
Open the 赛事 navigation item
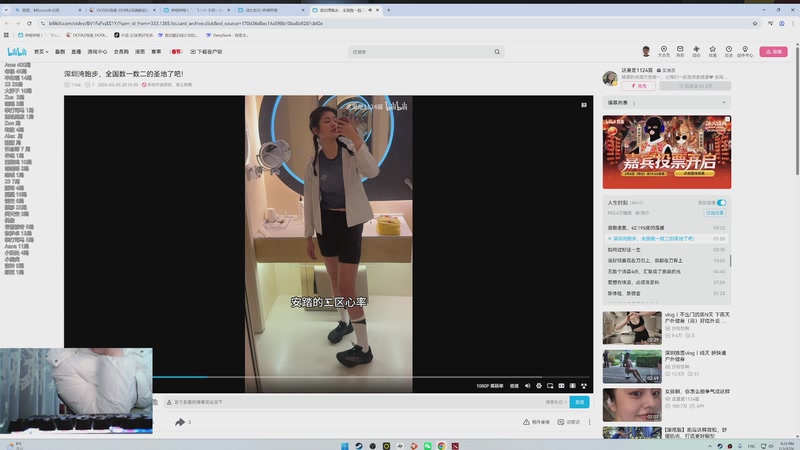pyautogui.click(x=156, y=52)
